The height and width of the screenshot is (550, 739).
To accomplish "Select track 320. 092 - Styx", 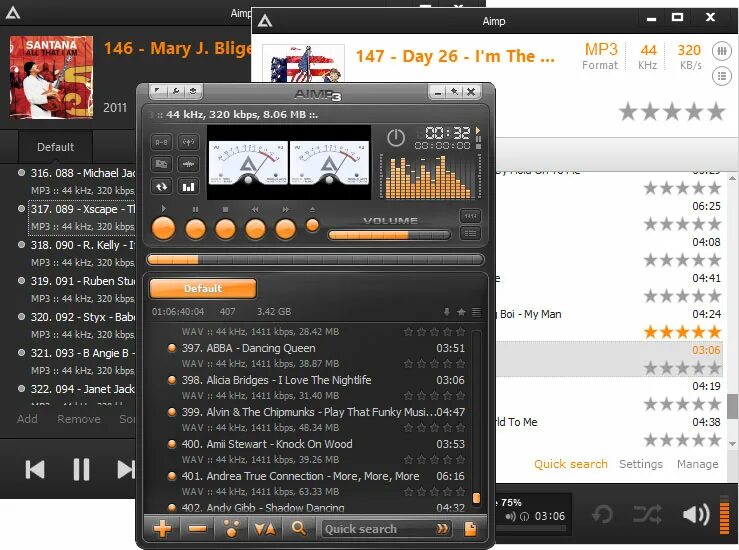I will [75, 326].
